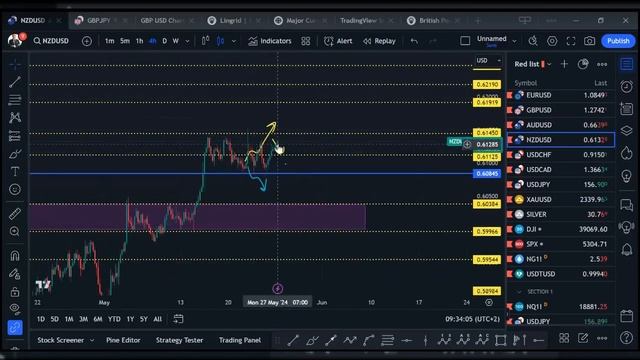Select the brush drawing tool
640x360 pixels.
pos(15,154)
